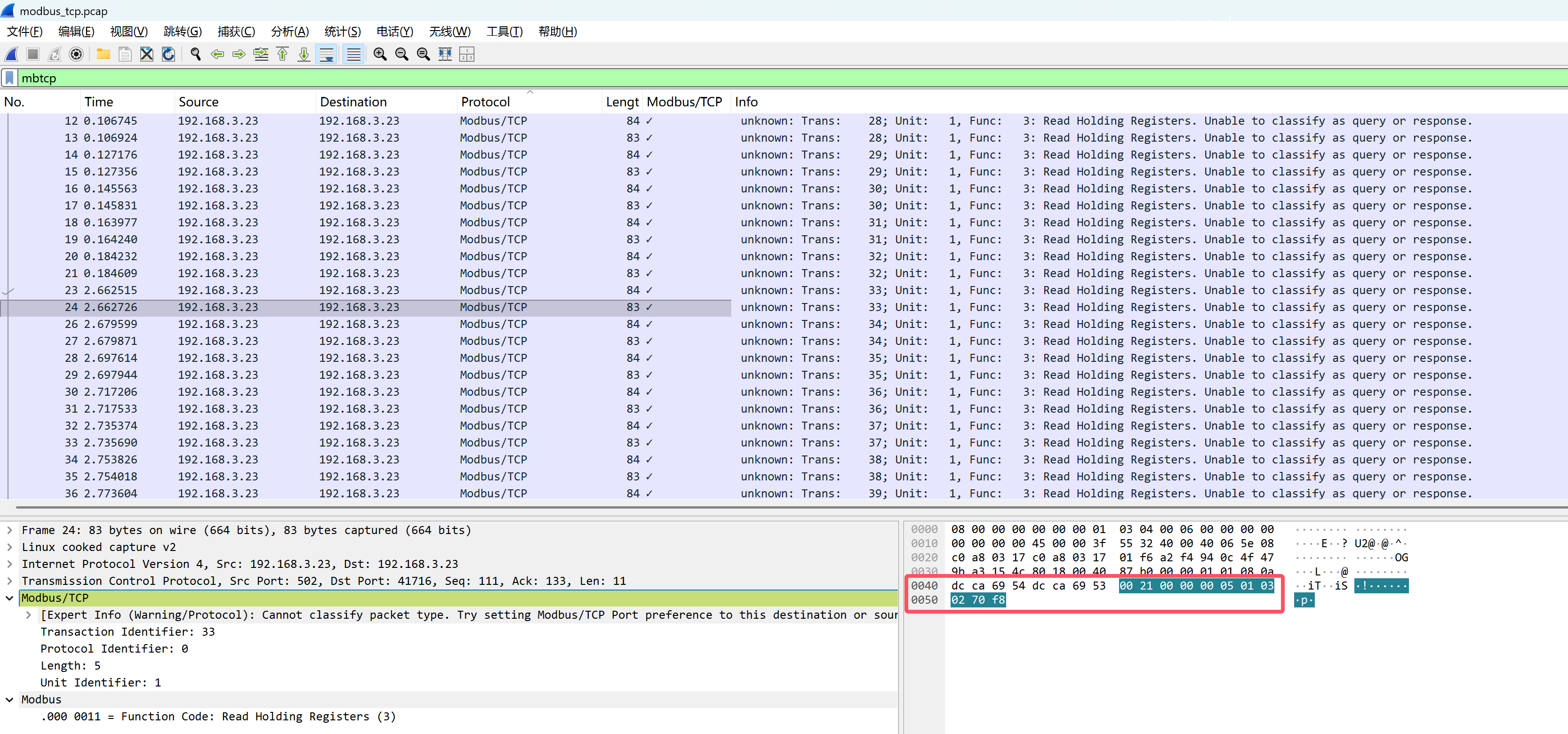Restart the current capture
Viewport: 1568px width, 734px height.
(55, 54)
